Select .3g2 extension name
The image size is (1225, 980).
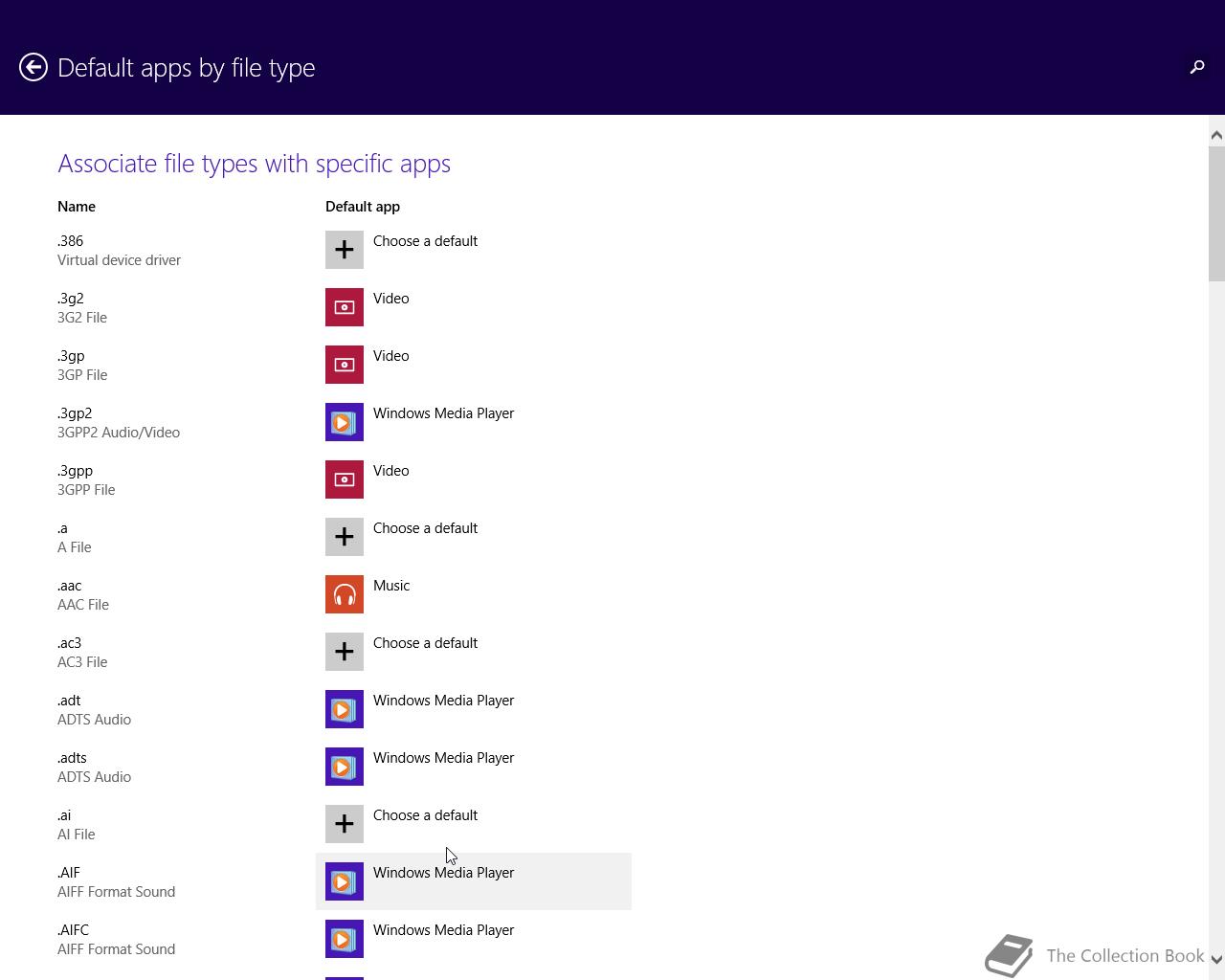point(71,299)
